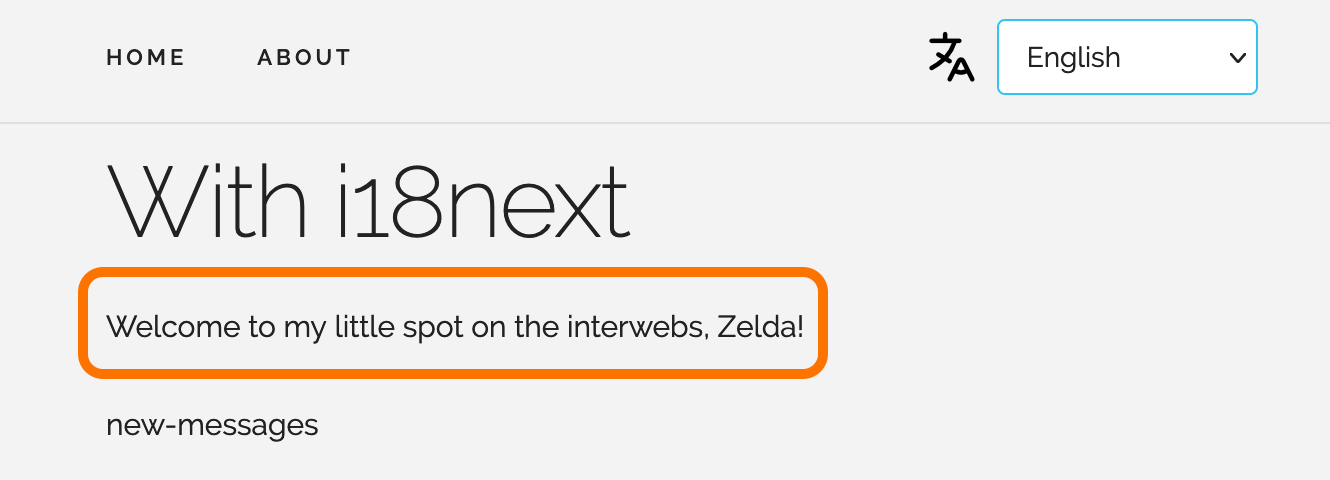Open the English language dropdown

(x=1126, y=57)
